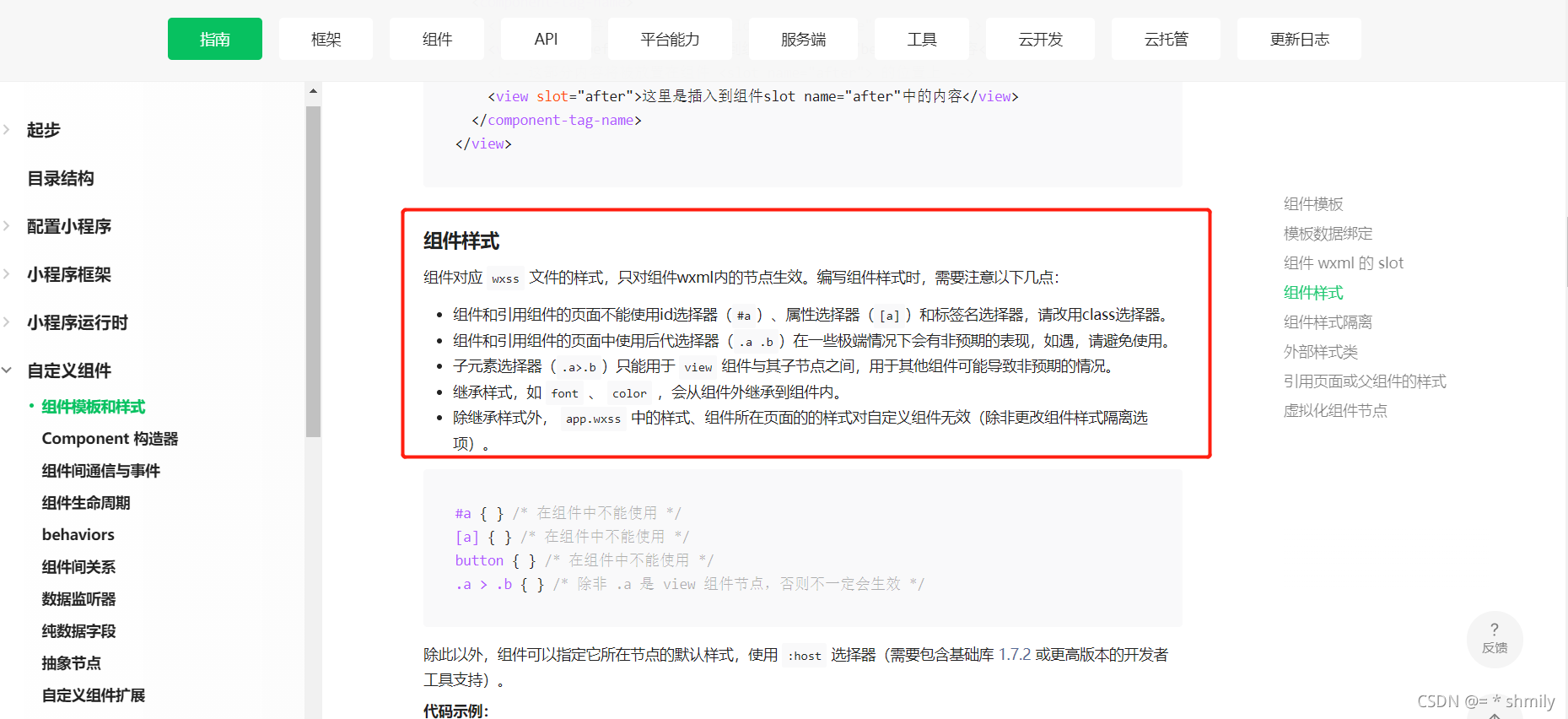Open 小程序运行时 sidebar entry
The image size is (1568, 719).
pos(78,322)
